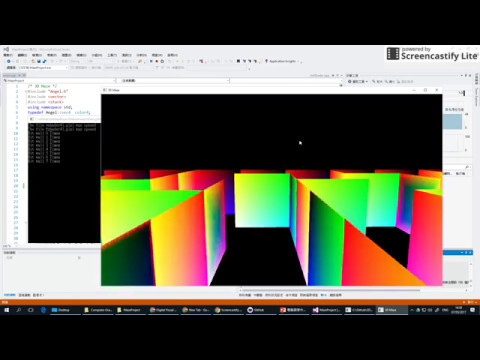Open the 說明 (Help) menu
480x360 pixels.
172,55
